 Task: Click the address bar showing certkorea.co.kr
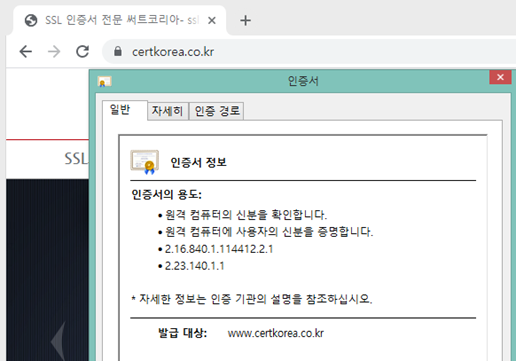(308, 52)
